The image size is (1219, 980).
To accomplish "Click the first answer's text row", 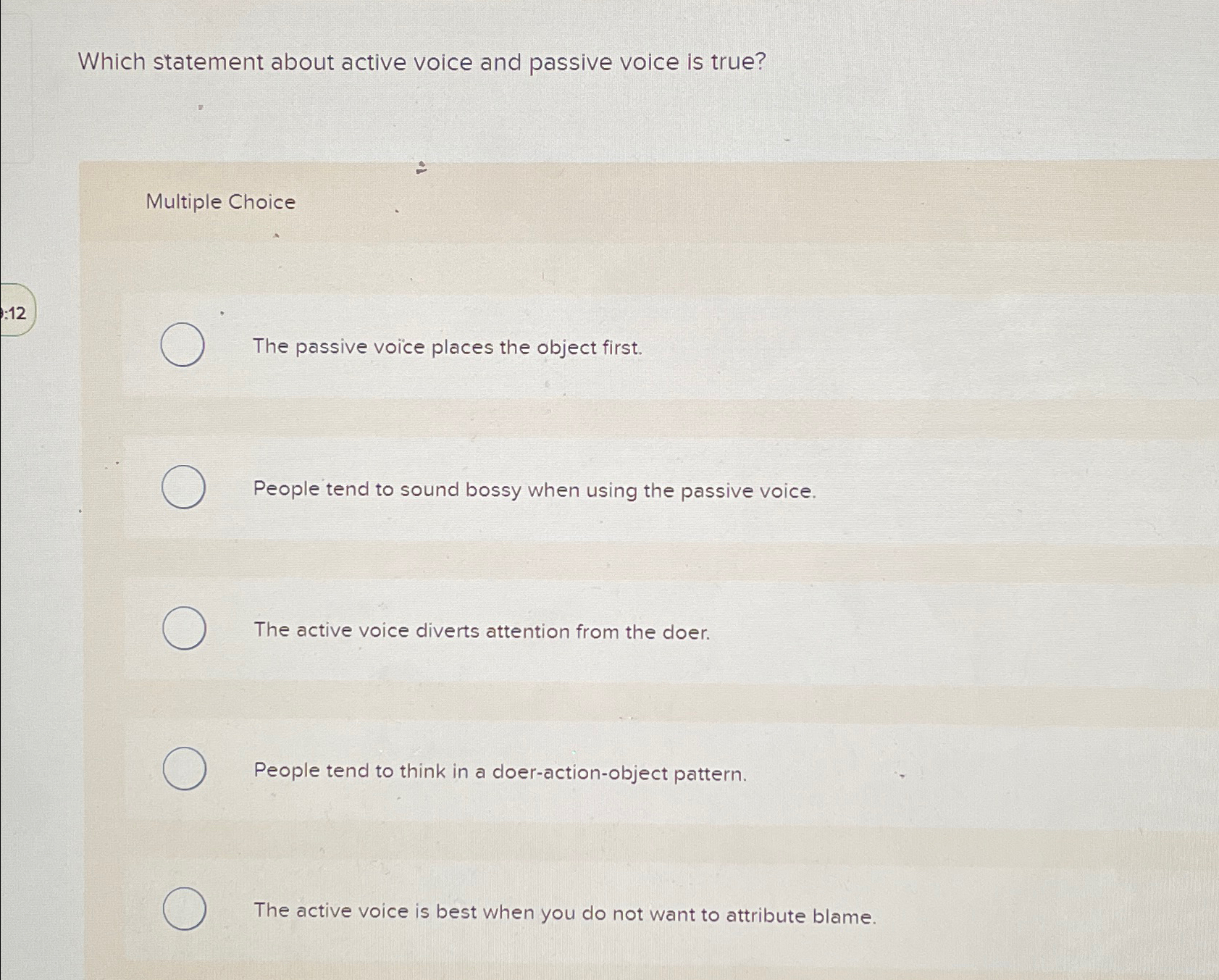I will click(448, 348).
